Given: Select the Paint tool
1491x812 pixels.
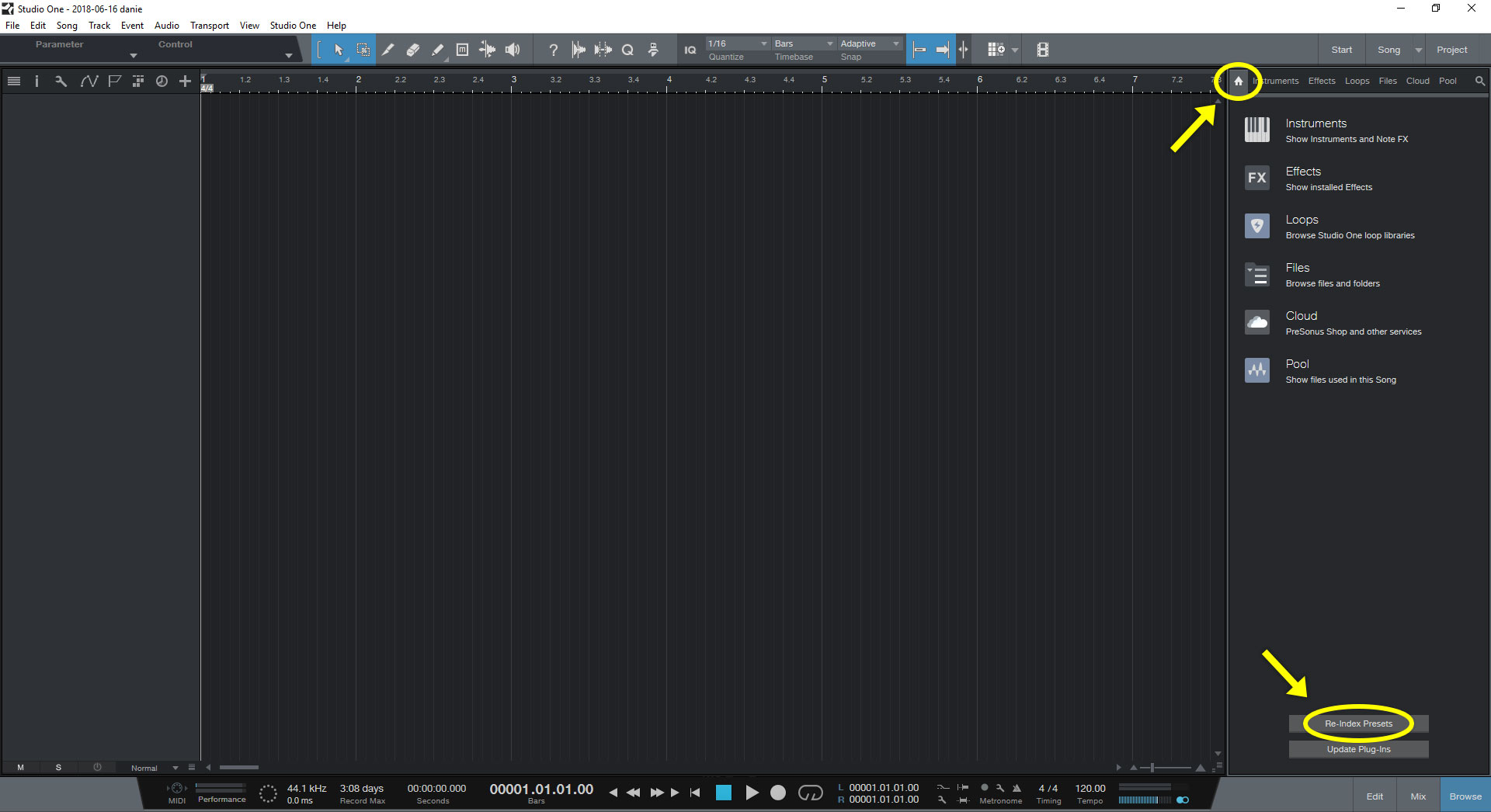Looking at the screenshot, I should [x=437, y=50].
